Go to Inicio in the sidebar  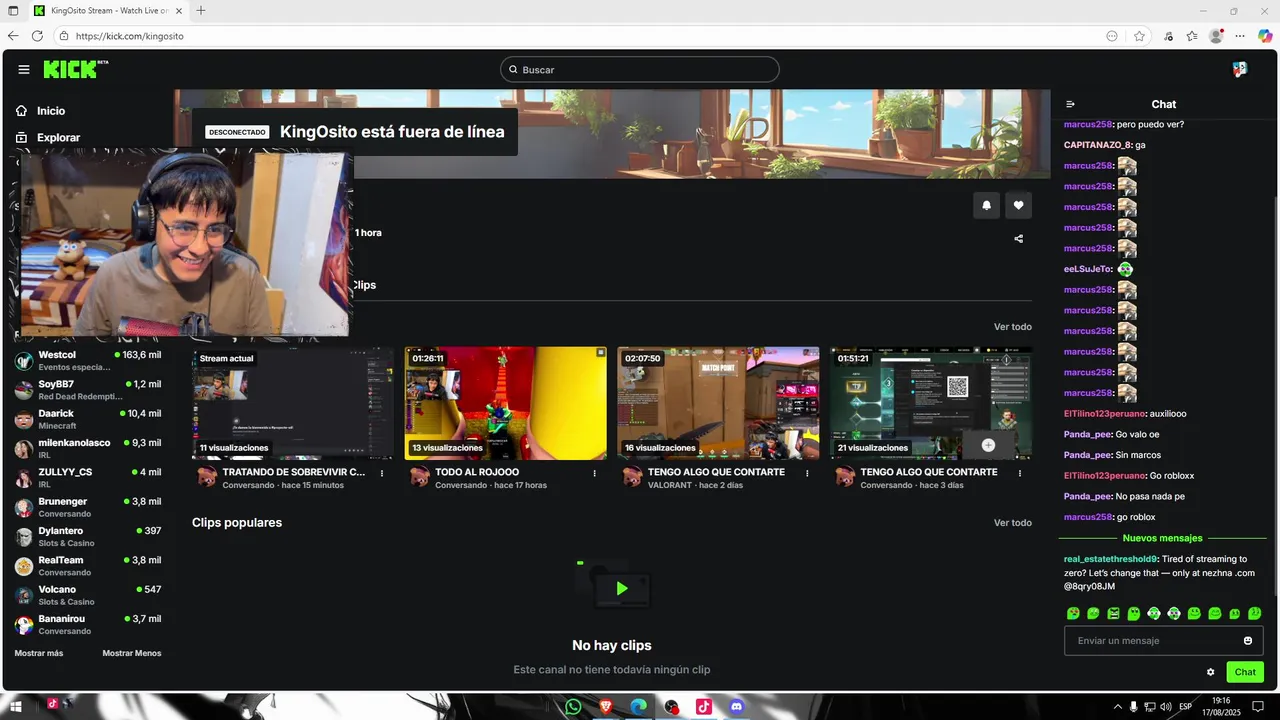(41, 111)
